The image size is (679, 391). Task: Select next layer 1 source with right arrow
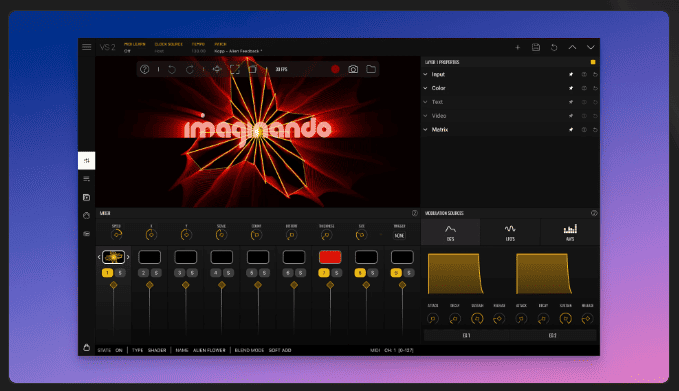click(x=128, y=257)
